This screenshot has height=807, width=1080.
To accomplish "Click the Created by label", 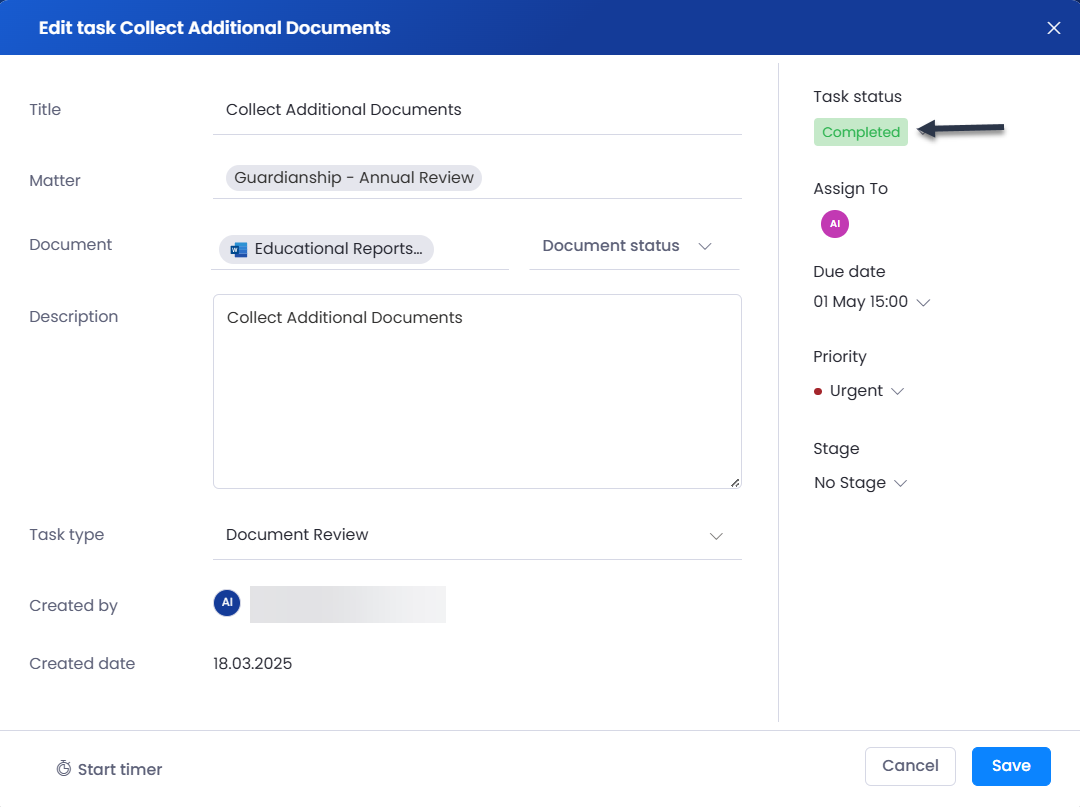I will coord(73,605).
